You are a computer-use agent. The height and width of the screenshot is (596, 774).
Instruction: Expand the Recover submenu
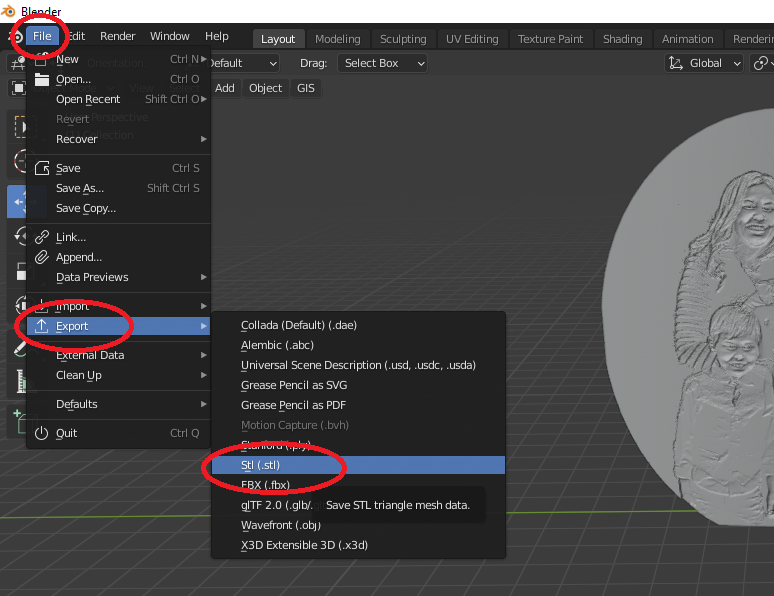click(x=118, y=139)
